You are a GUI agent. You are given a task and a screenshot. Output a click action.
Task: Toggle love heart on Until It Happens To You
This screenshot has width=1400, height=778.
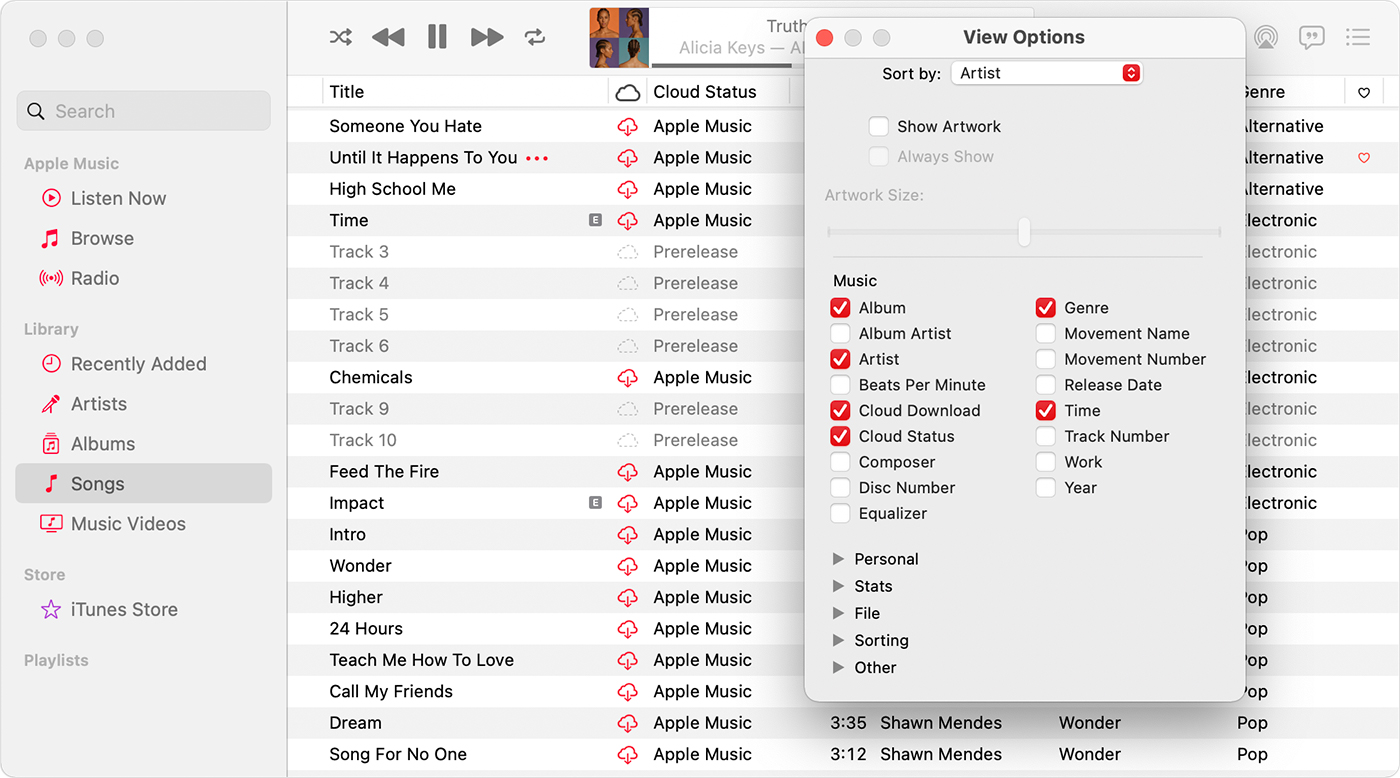point(1364,158)
